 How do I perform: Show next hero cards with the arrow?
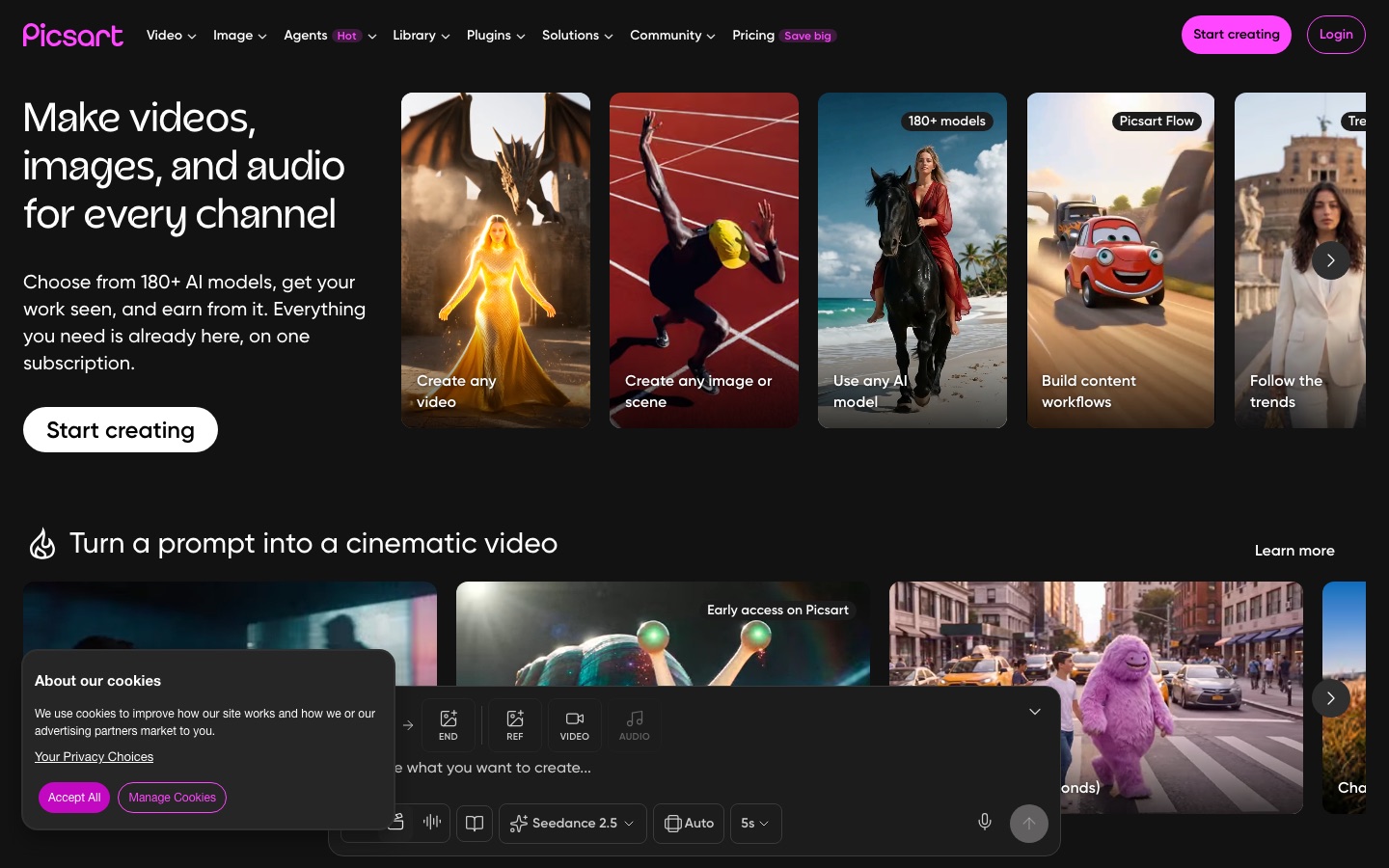(1331, 260)
